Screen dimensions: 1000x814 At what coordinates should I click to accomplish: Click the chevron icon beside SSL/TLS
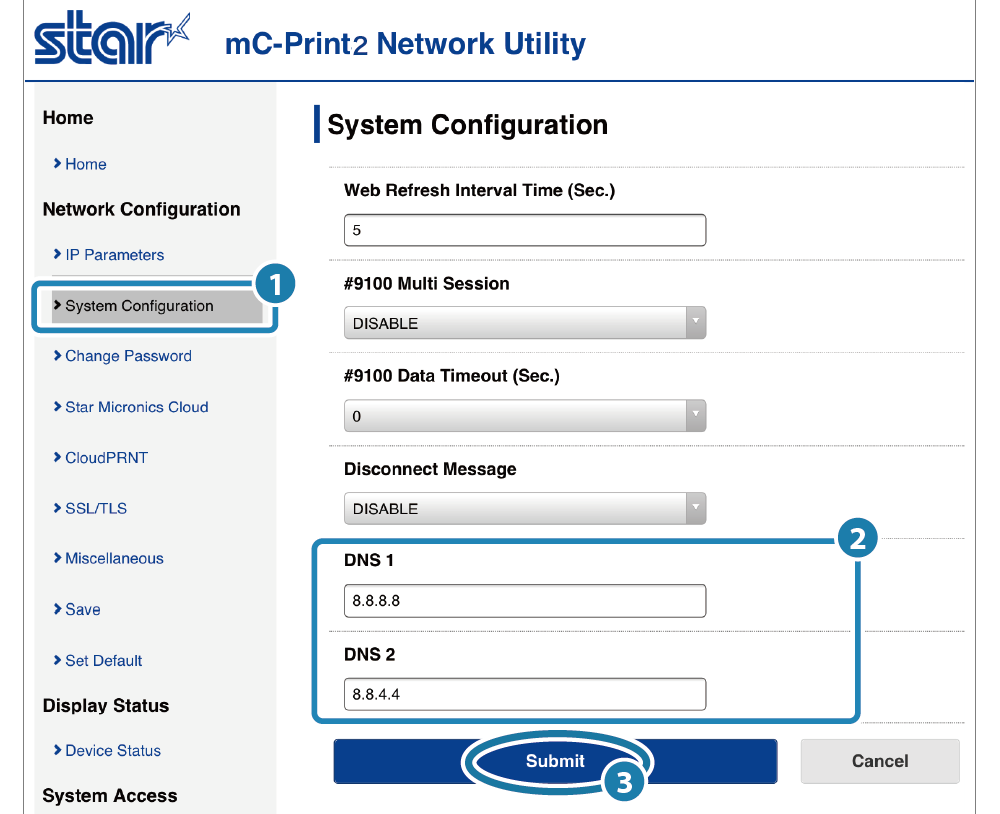(57, 508)
